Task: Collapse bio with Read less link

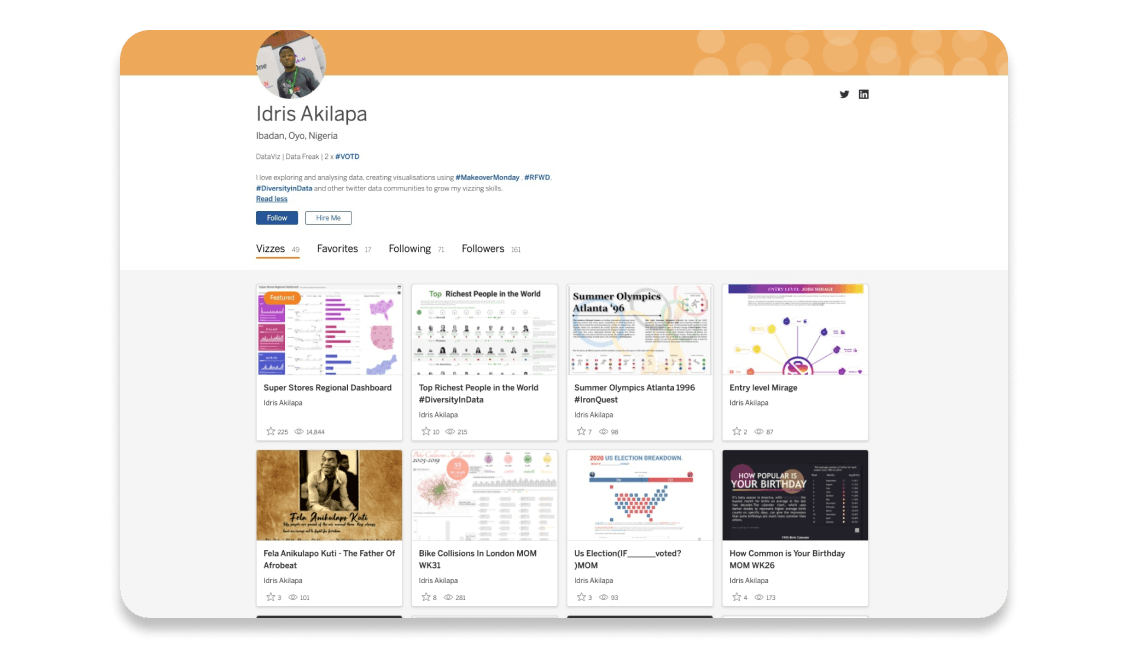Action: [271, 199]
